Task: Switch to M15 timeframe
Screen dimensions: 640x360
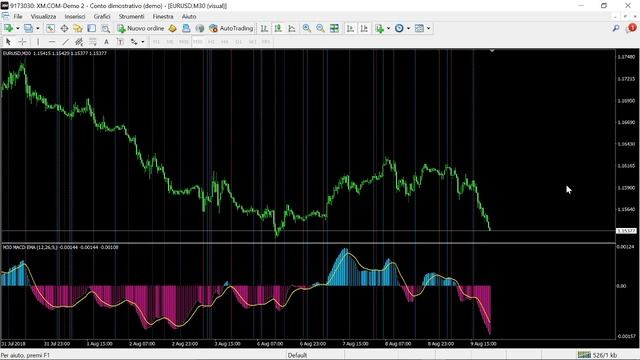Action: (x=184, y=42)
